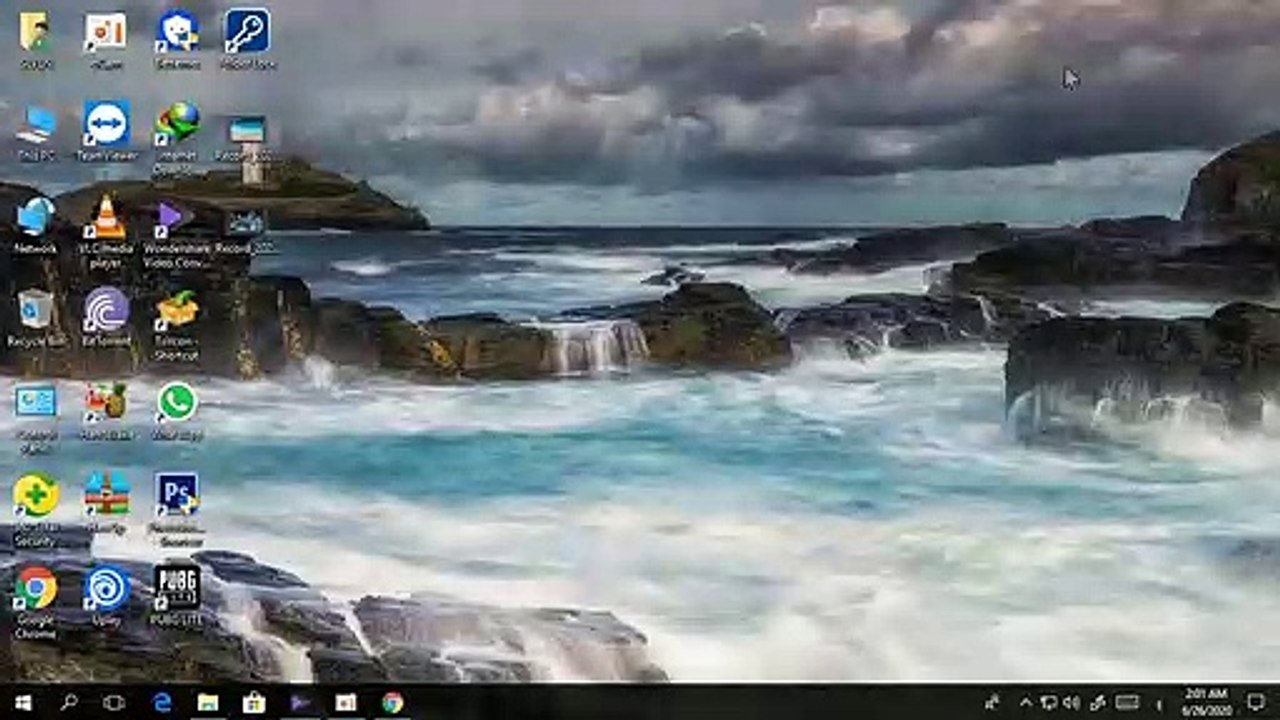Open the presentation app shortcut in top row
The height and width of the screenshot is (720, 1280).
106,32
